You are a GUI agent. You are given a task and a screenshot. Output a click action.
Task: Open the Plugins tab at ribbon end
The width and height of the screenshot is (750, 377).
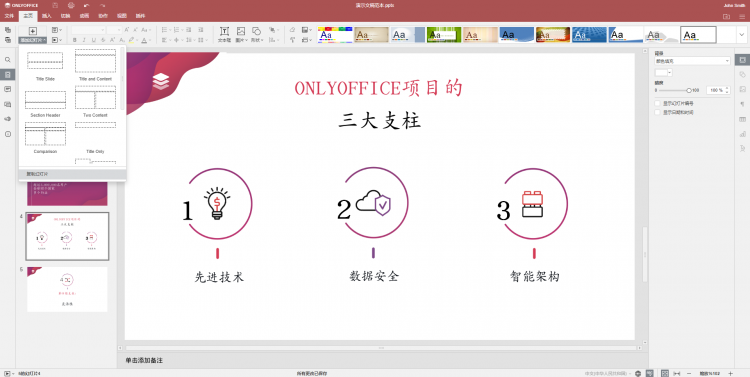click(x=140, y=16)
